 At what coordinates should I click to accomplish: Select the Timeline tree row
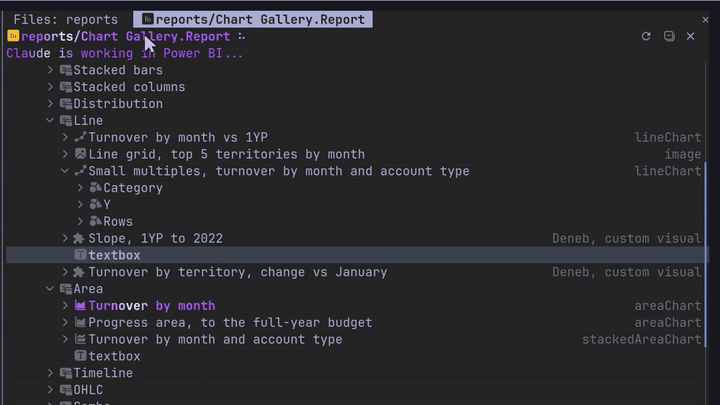point(355,373)
